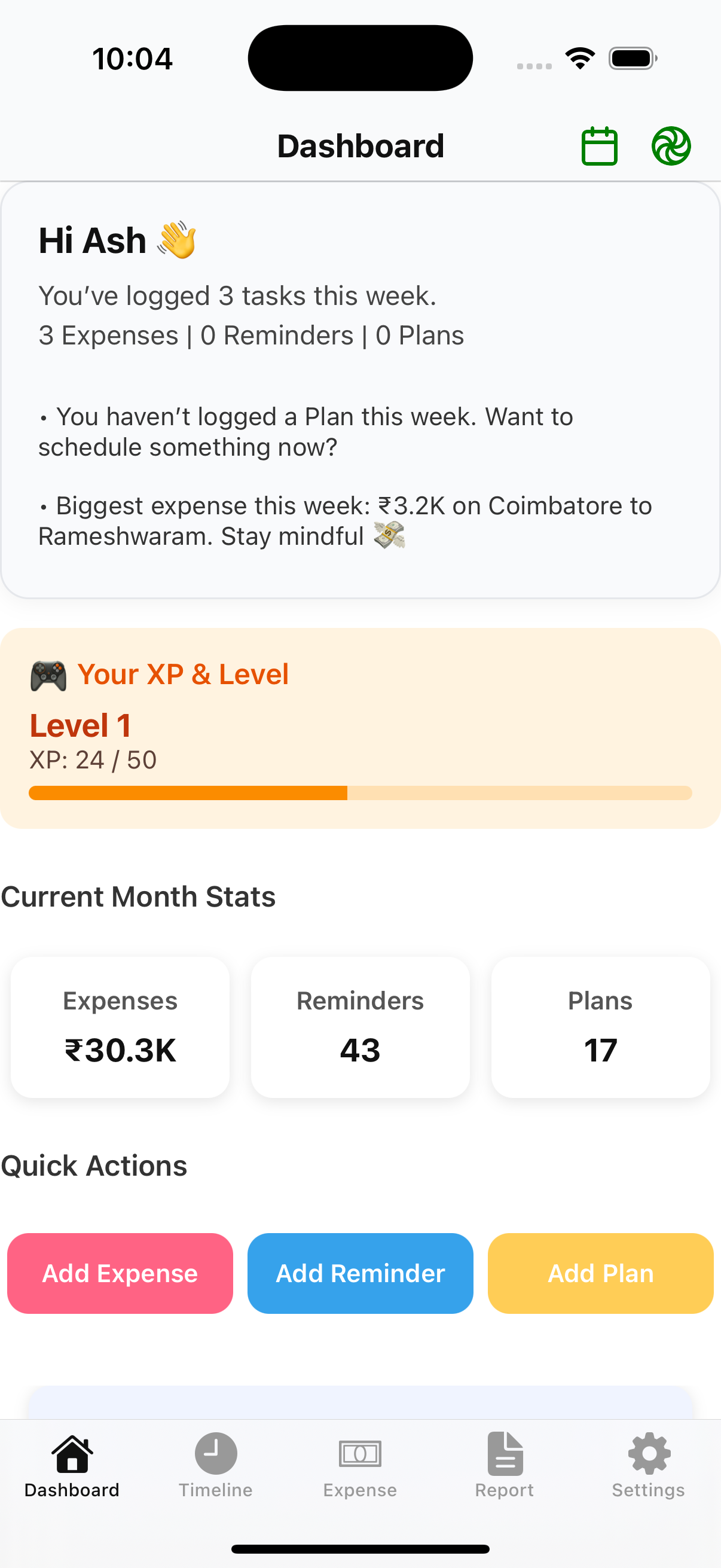Select the Reminders 43 stat card
This screenshot has height=1568, width=721.
click(x=360, y=1027)
